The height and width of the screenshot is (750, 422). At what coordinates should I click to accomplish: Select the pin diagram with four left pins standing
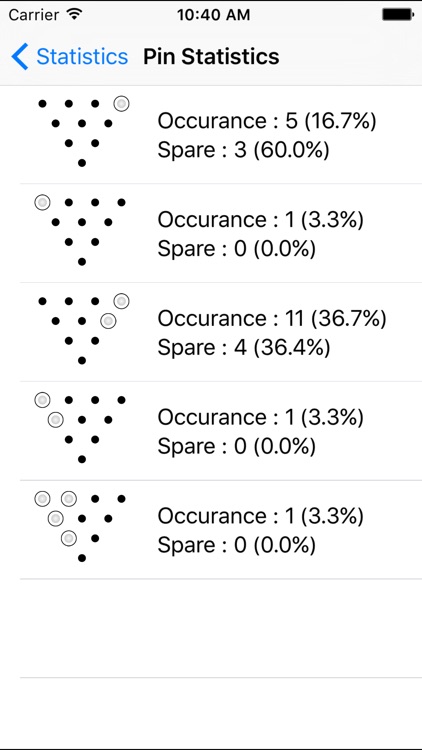click(x=82, y=528)
